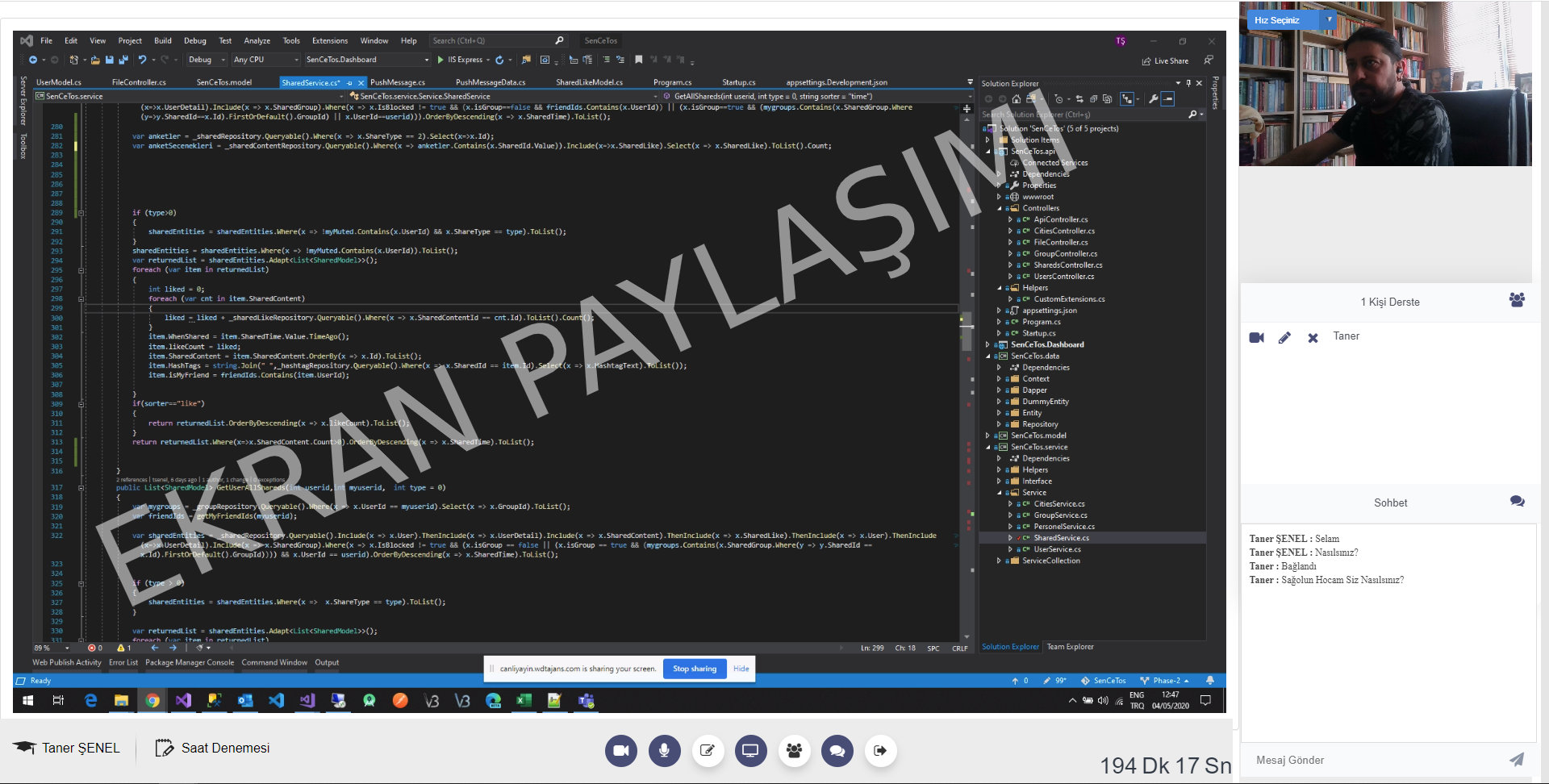Toggle the Solution Explorer auto-hide pin
1549x784 pixels.
click(x=1188, y=83)
